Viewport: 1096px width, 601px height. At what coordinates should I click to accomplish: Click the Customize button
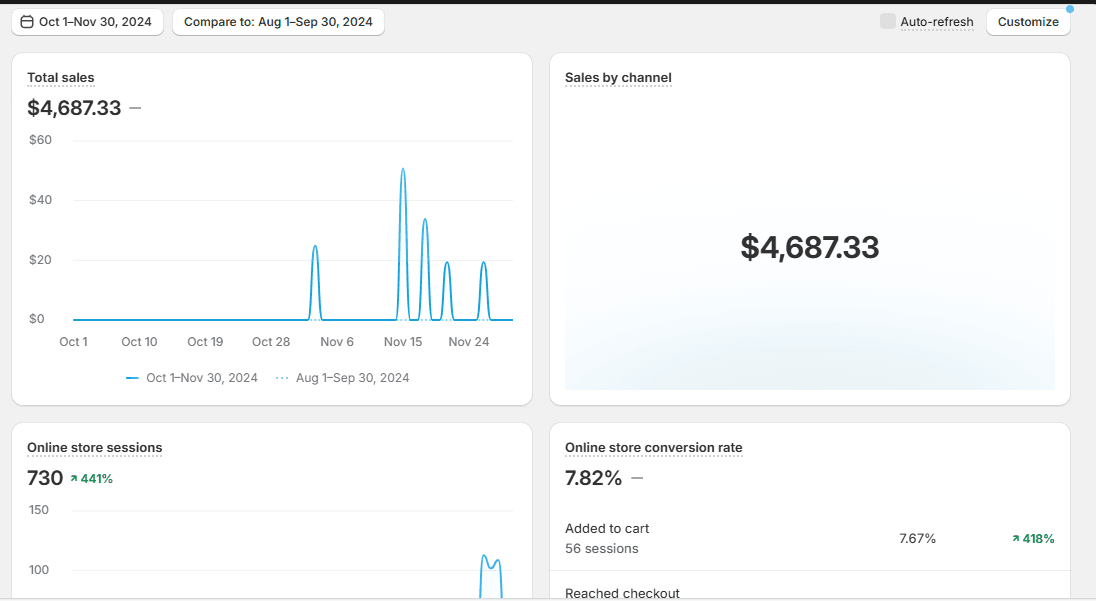click(1027, 22)
